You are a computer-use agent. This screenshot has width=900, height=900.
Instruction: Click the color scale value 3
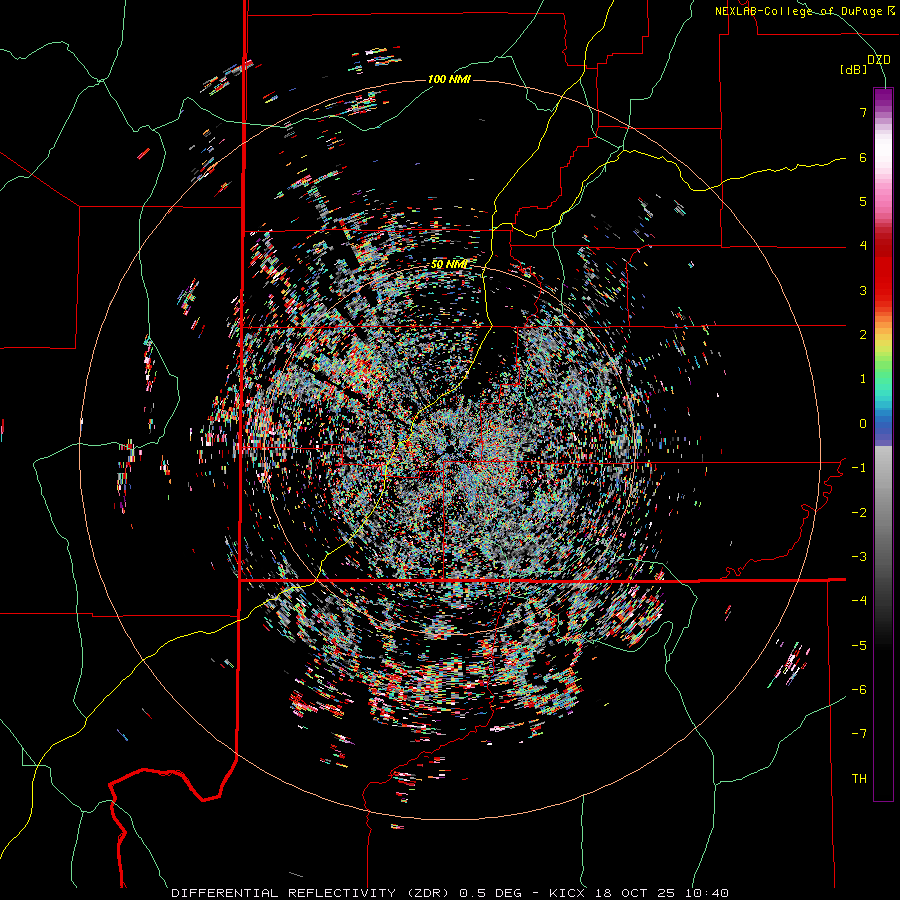863,290
